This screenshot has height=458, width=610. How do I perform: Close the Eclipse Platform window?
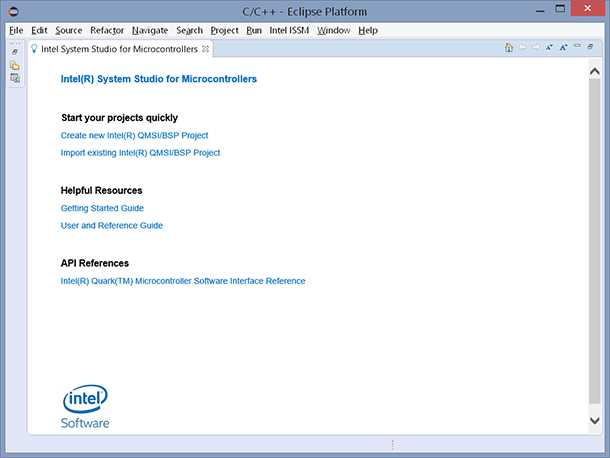point(588,9)
